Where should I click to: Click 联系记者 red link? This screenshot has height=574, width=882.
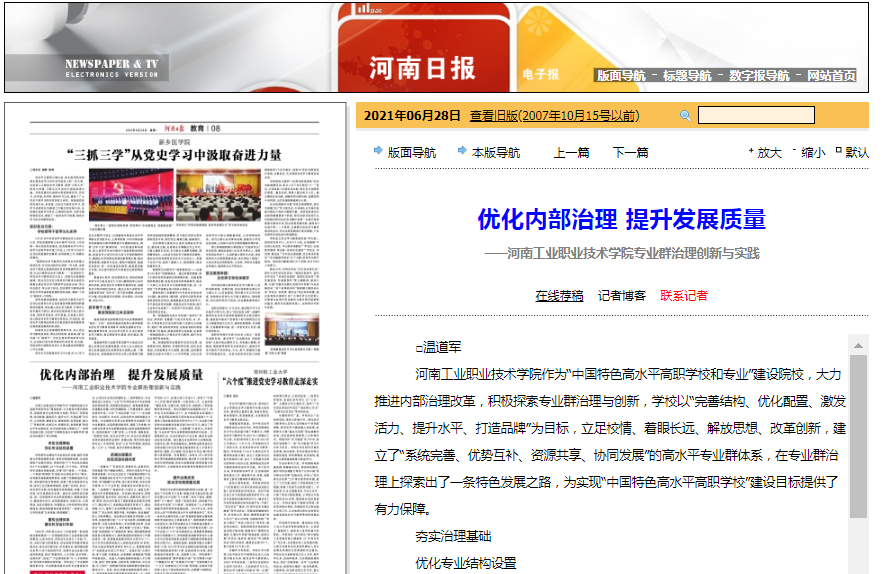click(x=684, y=295)
